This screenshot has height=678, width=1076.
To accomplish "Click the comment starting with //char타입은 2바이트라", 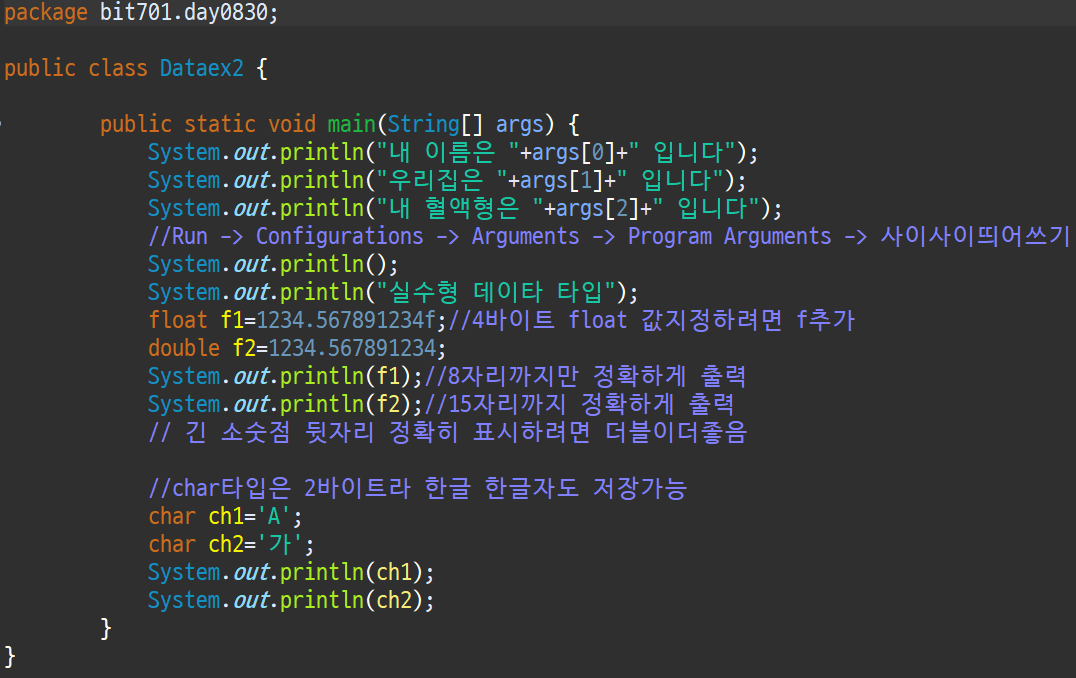I will (417, 489).
